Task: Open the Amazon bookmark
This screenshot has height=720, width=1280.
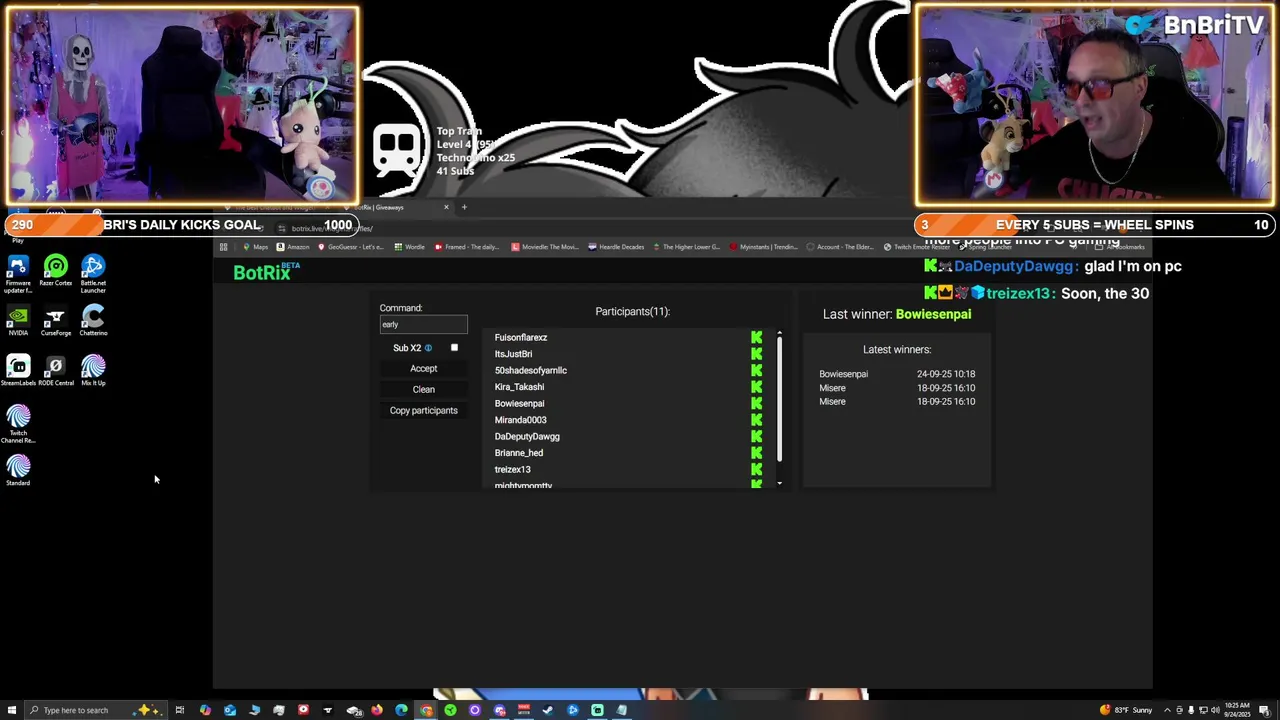Action: pyautogui.click(x=293, y=247)
